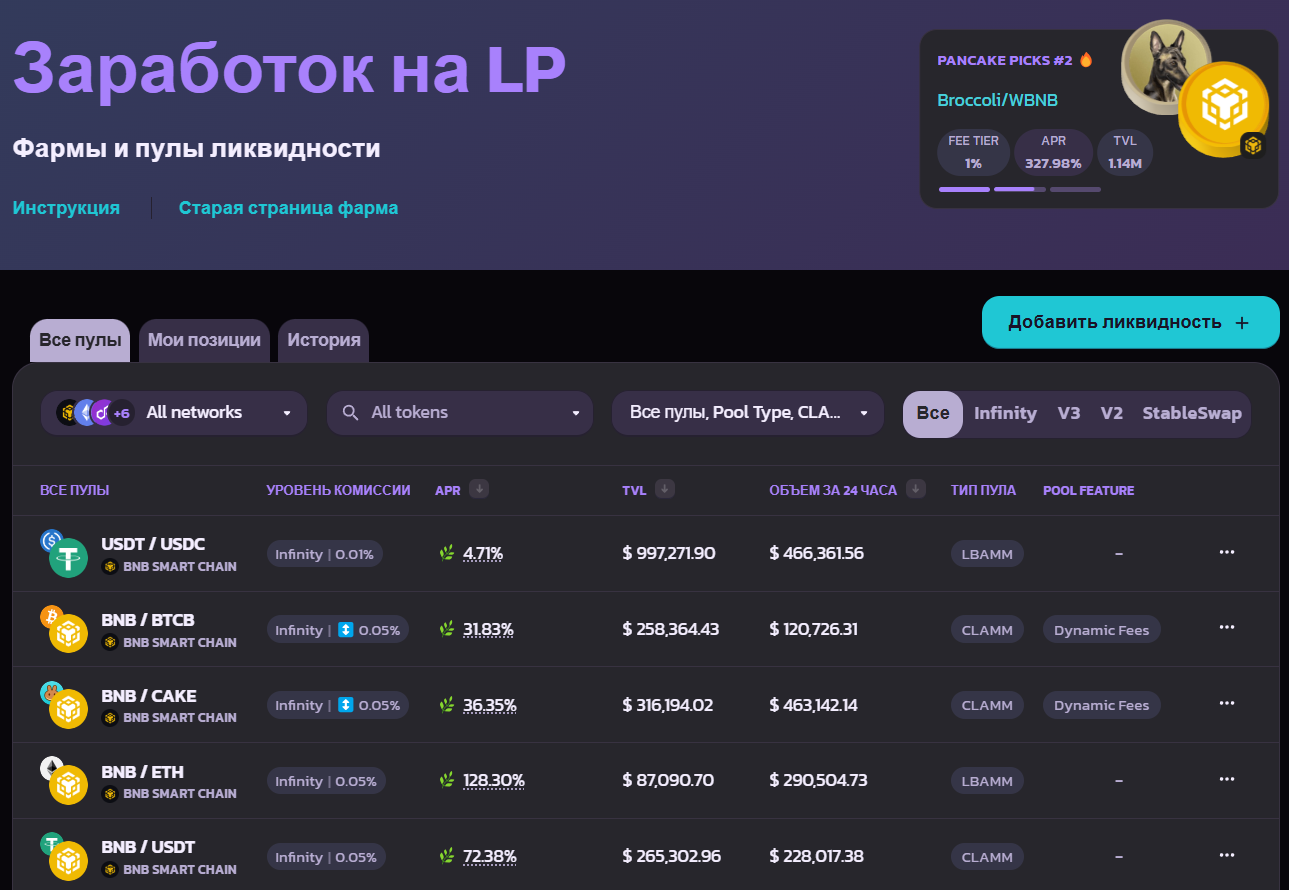This screenshot has height=890, width=1289.
Task: Click the stacked network icons in All networks
Action: [95, 412]
